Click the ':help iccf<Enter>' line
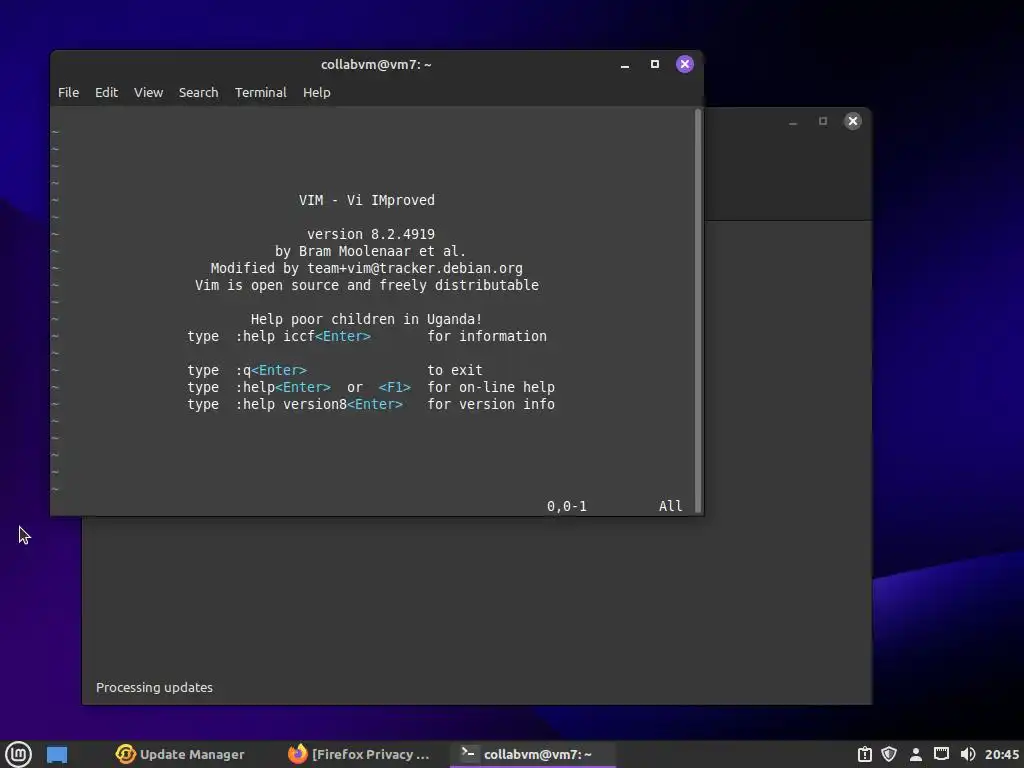 click(x=367, y=336)
